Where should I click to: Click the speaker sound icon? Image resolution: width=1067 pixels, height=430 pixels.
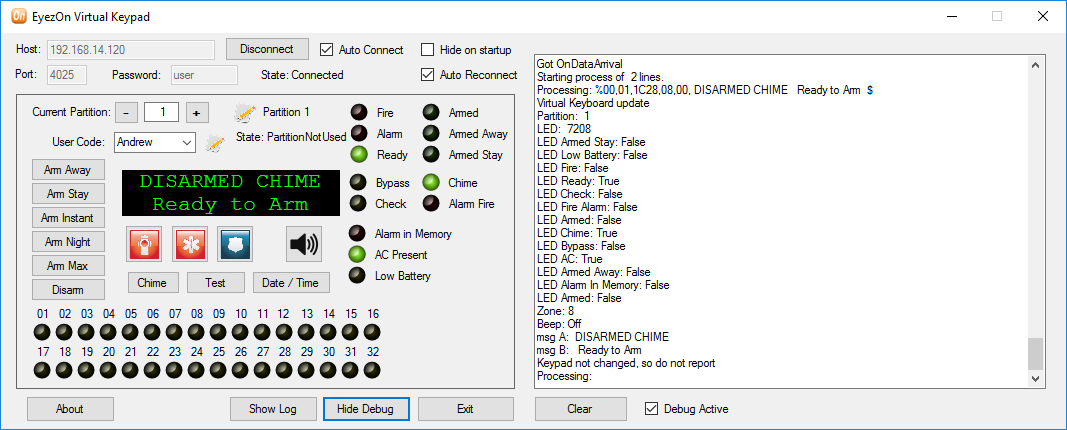click(303, 244)
